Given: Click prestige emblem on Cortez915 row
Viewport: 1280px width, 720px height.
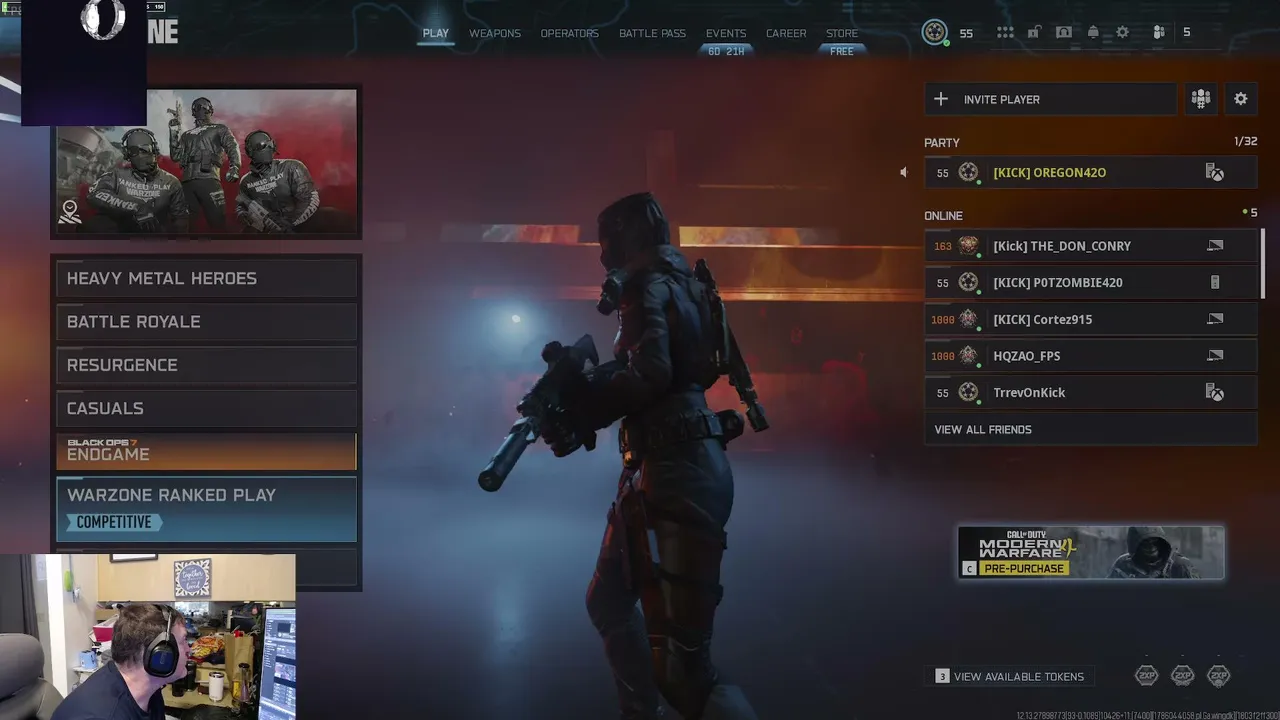Looking at the screenshot, I should pyautogui.click(x=968, y=319).
